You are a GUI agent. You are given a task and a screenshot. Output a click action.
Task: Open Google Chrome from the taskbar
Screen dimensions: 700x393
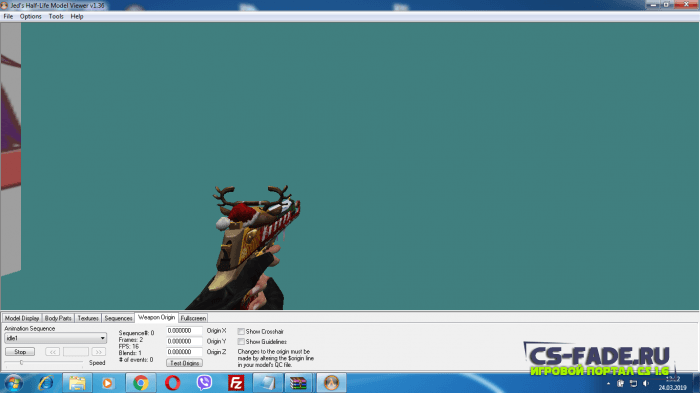pos(141,383)
